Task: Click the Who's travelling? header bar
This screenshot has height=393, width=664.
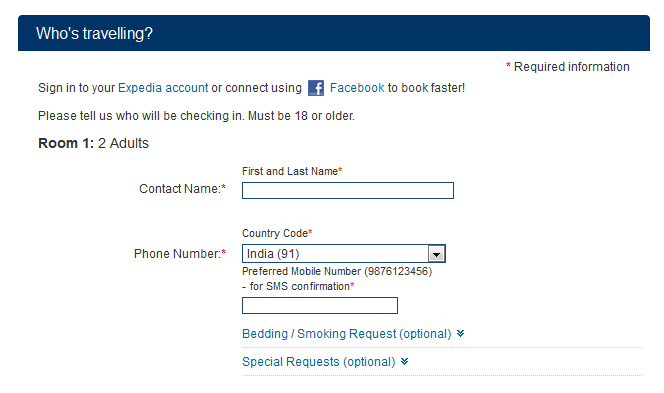Action: (334, 33)
